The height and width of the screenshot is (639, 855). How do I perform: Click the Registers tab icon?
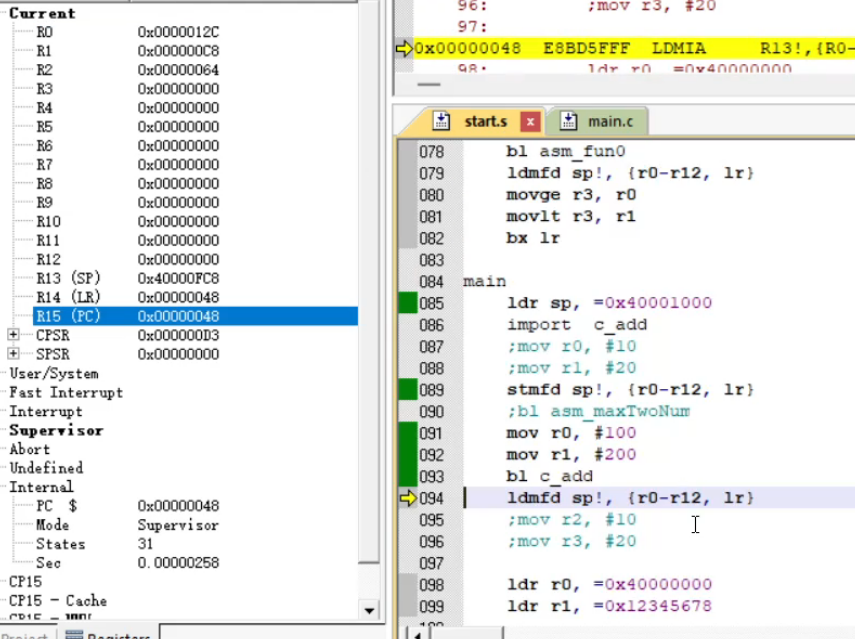[74, 634]
